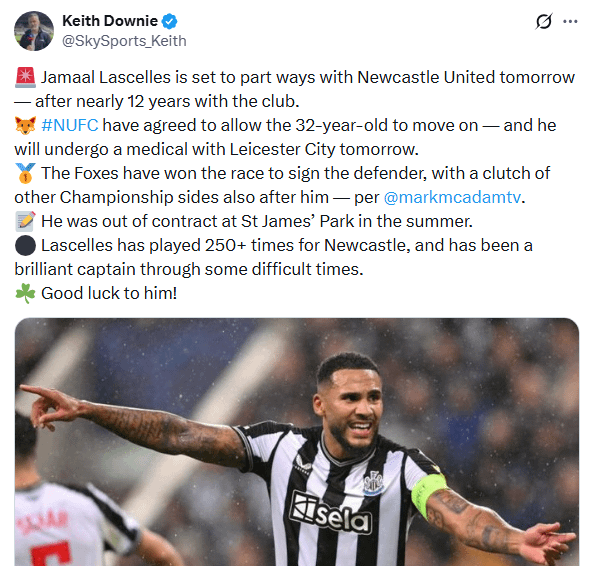The width and height of the screenshot is (596, 566).
Task: Click the Newcastle crest on the shirt
Action: 373,483
